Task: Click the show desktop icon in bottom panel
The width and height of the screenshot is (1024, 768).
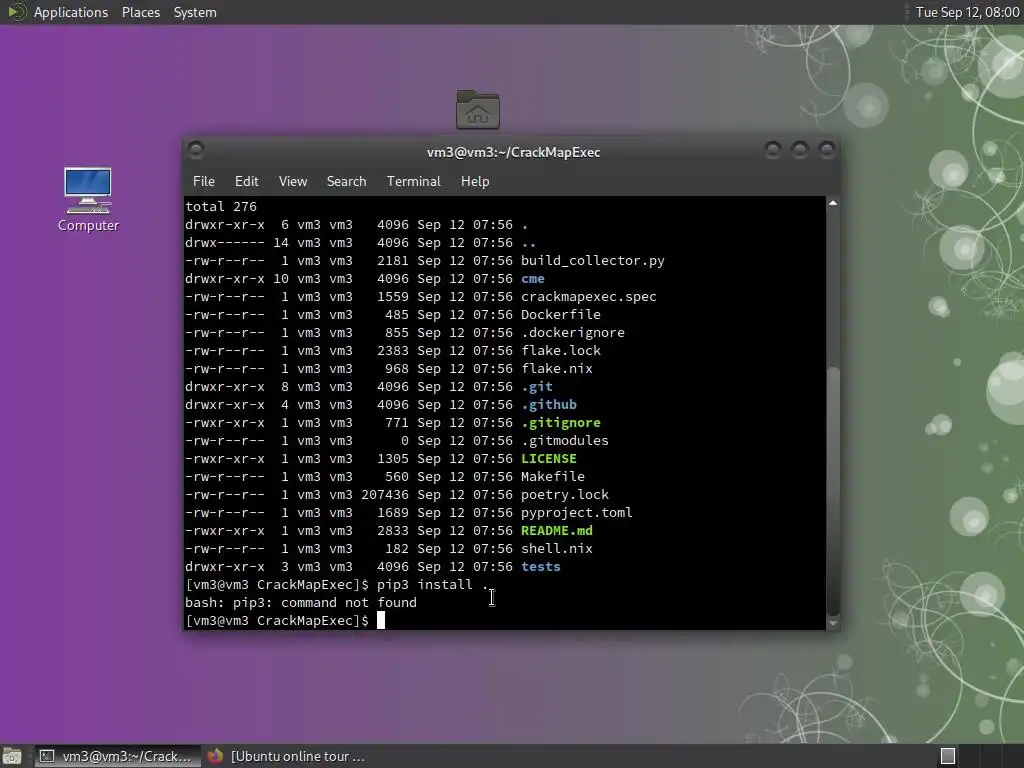Action: (11, 756)
